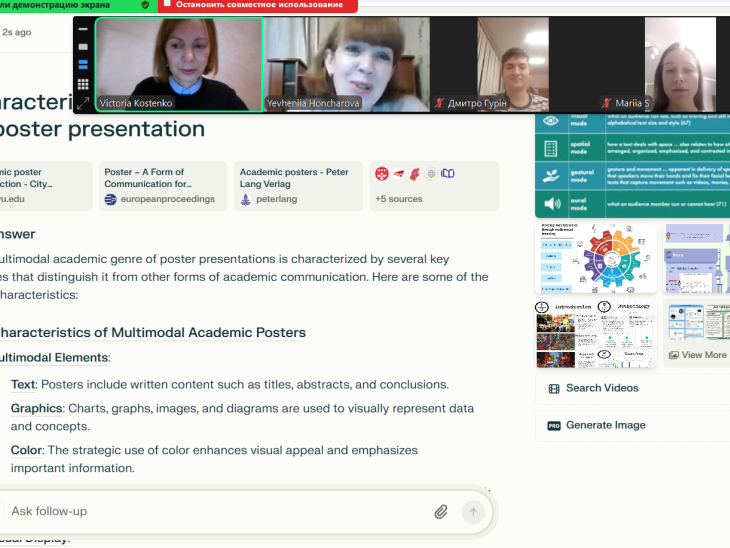Image resolution: width=730 pixels, height=548 pixels.
Task: Expand the +5 sources card
Action: (x=434, y=186)
